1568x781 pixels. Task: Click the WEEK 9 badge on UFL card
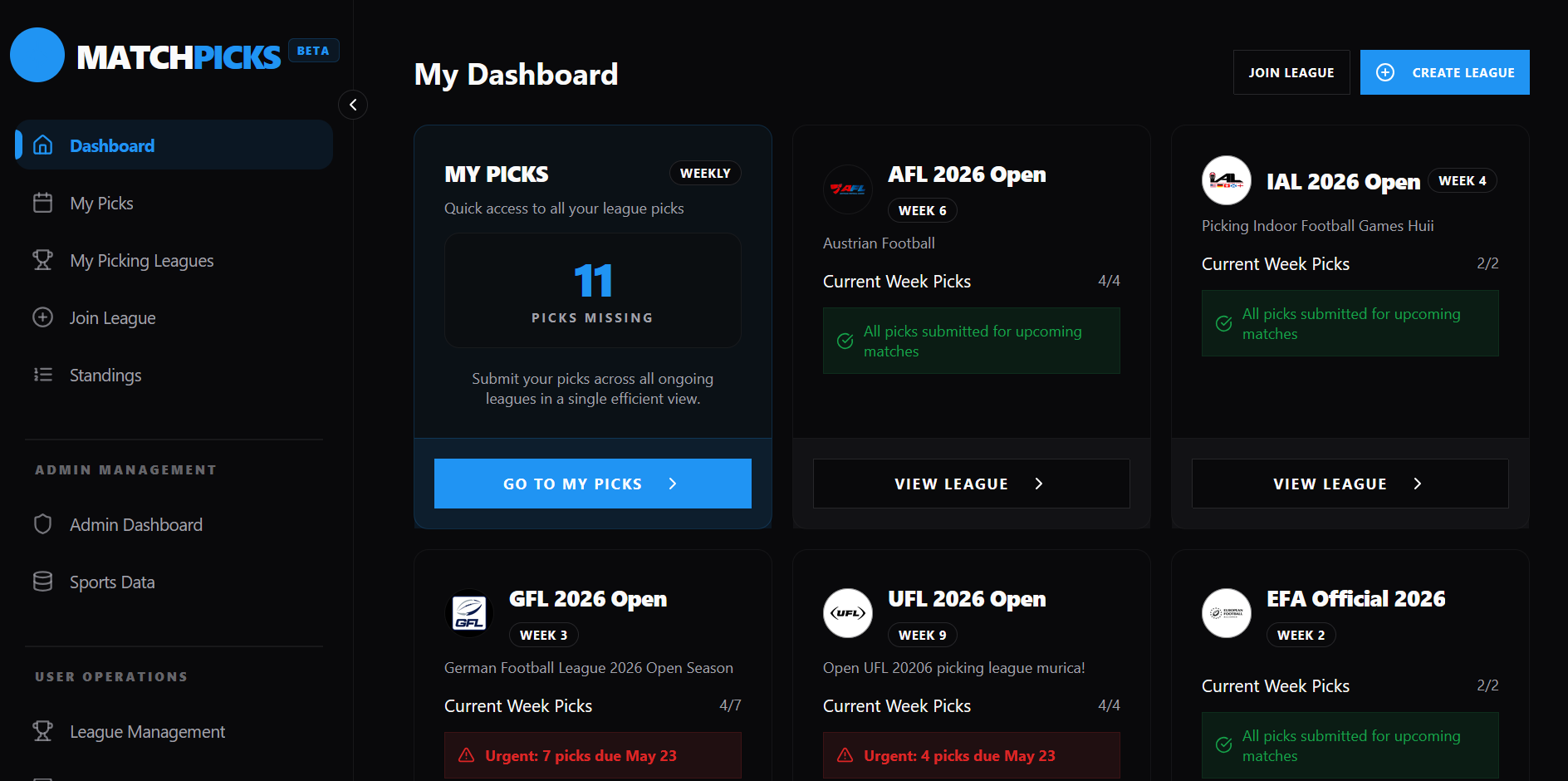click(x=923, y=635)
